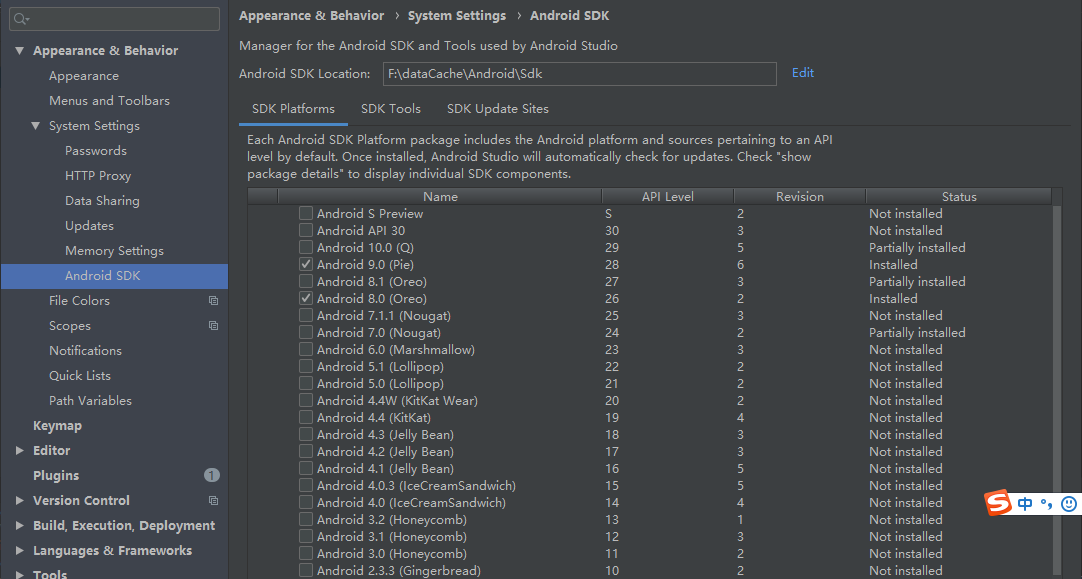Click the Android 4.0.3 (IceCreamSandwich) row name
This screenshot has height=579, width=1082.
pos(416,486)
